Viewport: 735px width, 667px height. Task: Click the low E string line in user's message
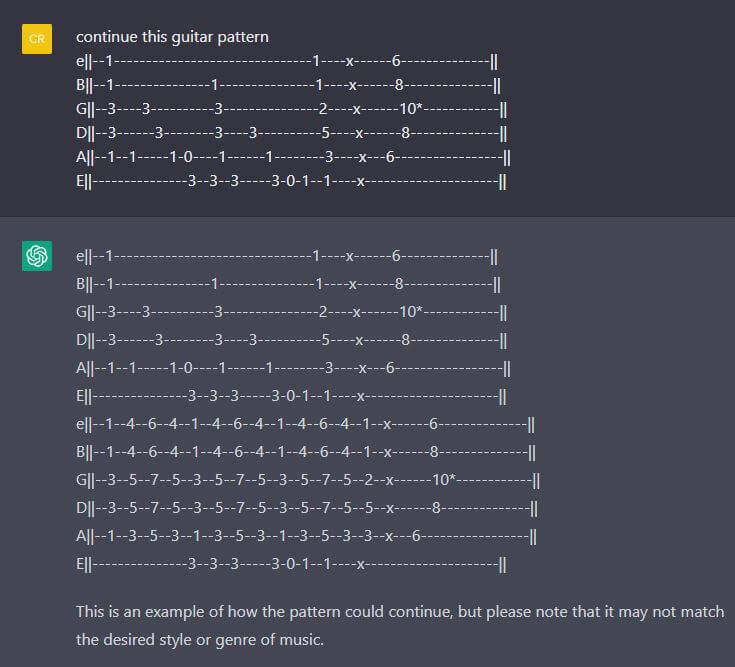[291, 181]
